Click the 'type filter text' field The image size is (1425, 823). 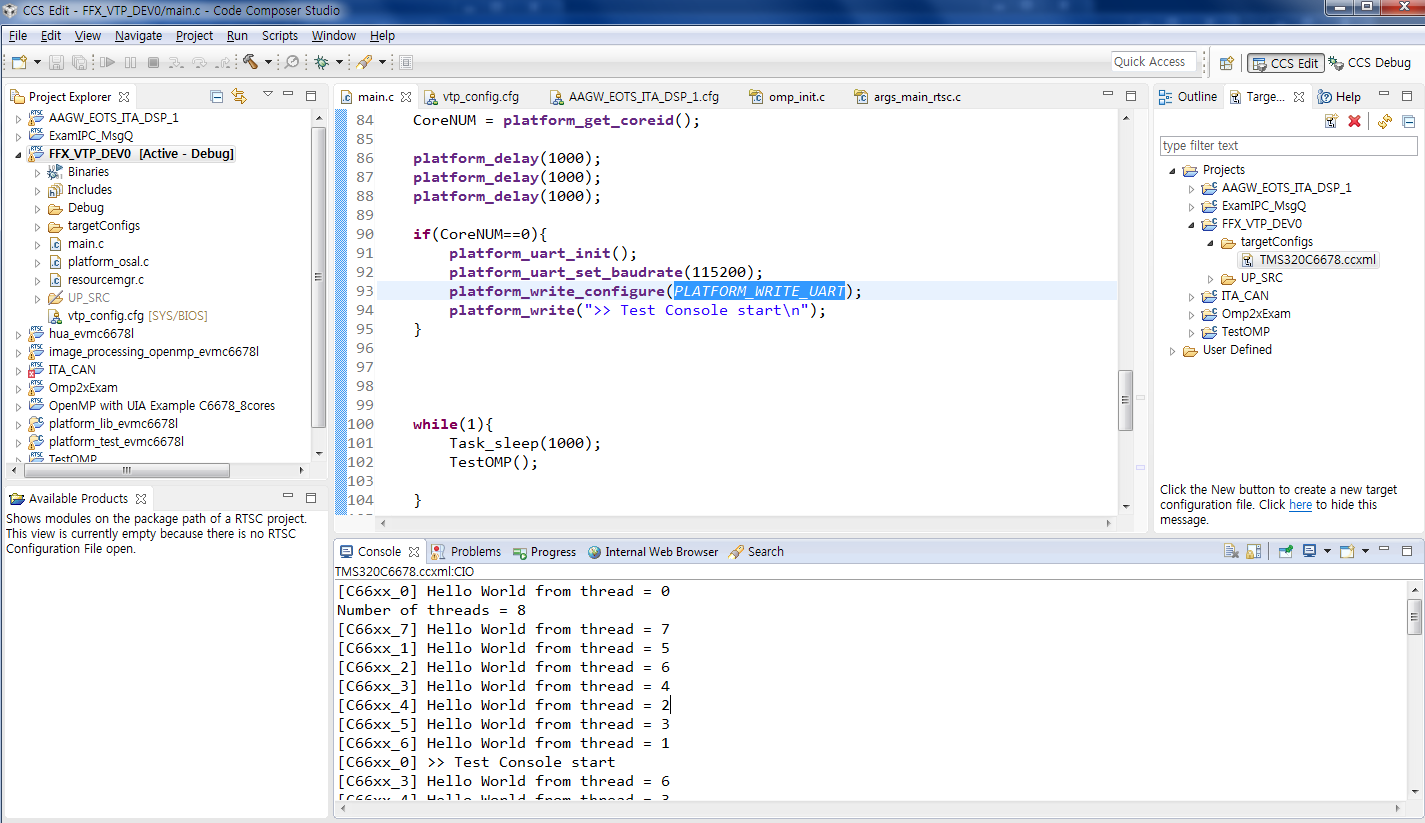tap(1288, 146)
